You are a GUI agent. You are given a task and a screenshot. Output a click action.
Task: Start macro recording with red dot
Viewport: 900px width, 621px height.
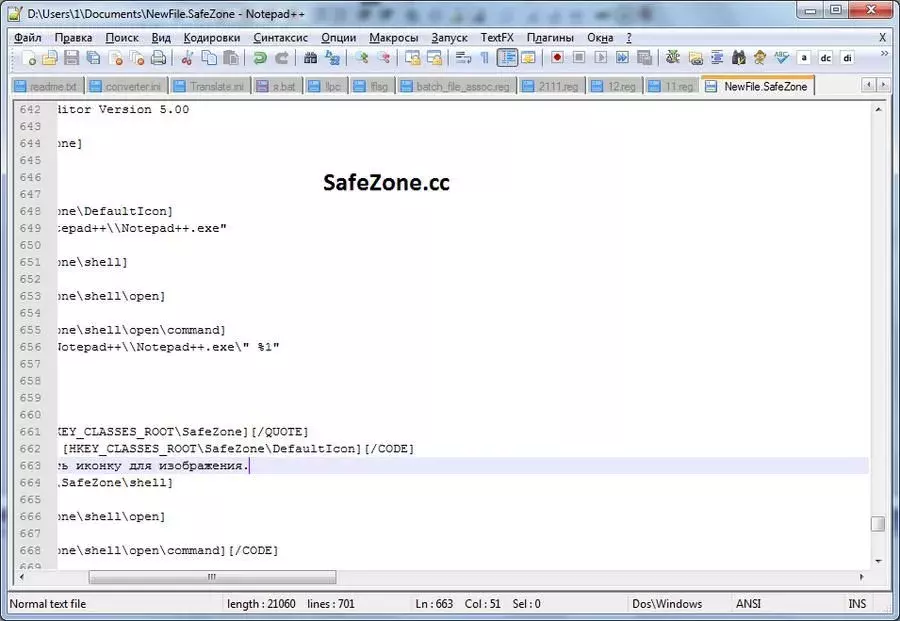coord(557,58)
